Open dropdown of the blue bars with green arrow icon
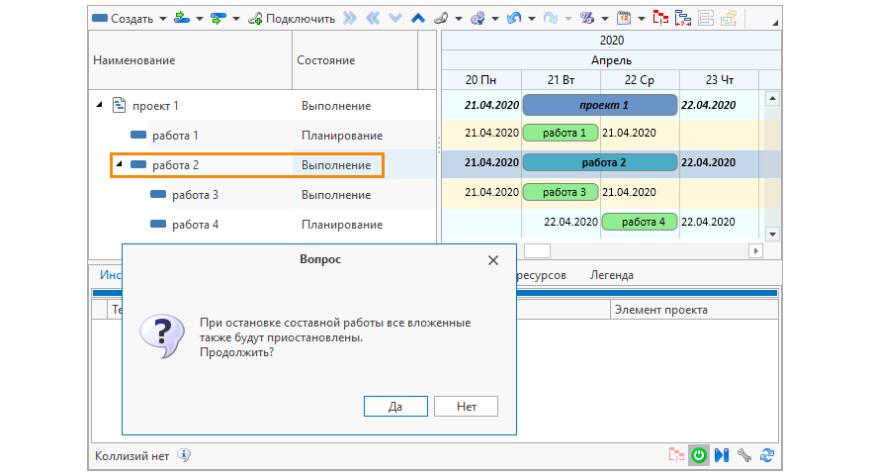870x475 pixels. coord(236,18)
